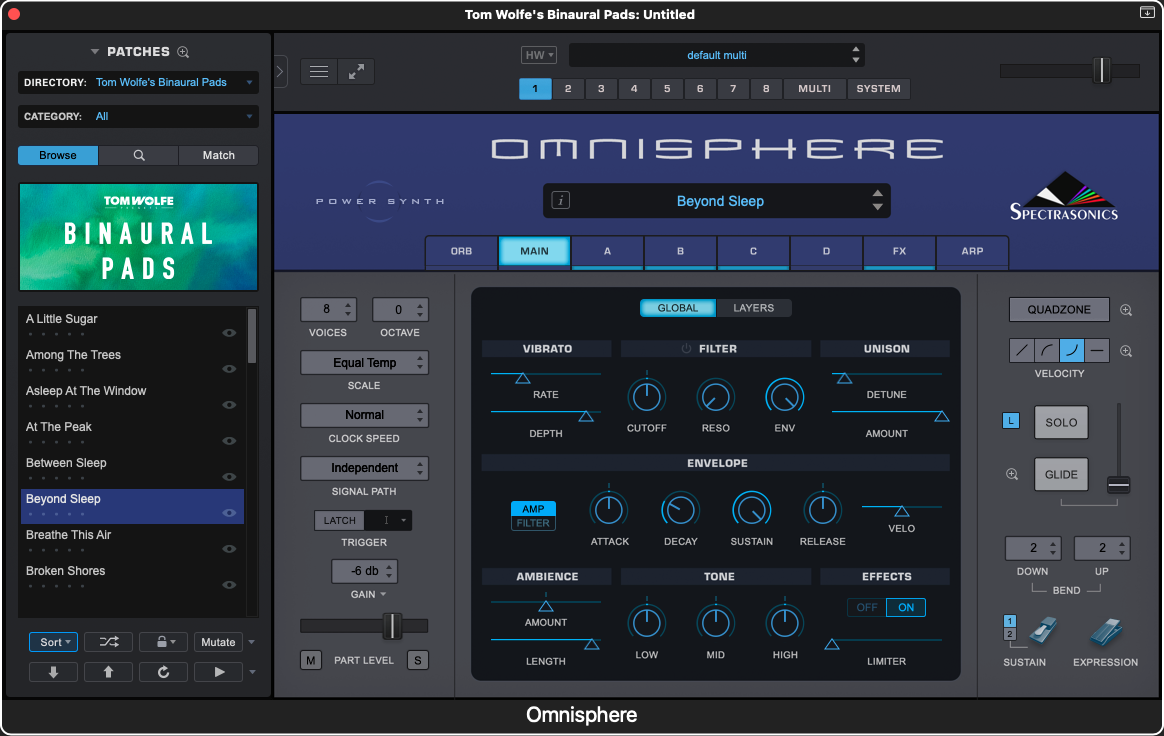1164x736 pixels.
Task: Click the Mutate button
Action: [218, 642]
